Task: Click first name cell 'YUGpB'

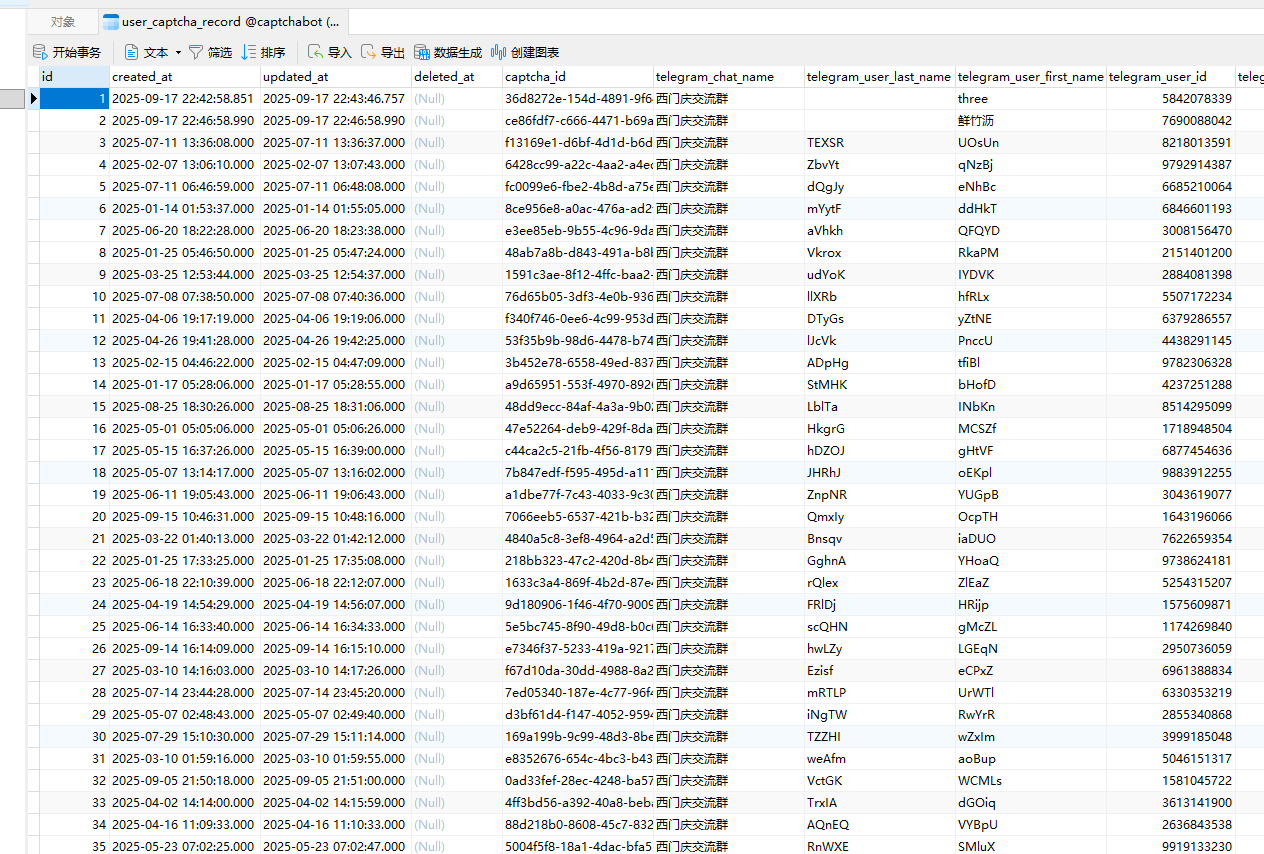Action: coord(1031,494)
